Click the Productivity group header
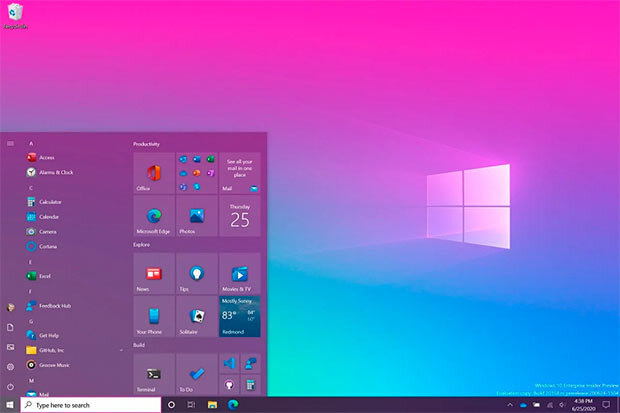The width and height of the screenshot is (620, 413). click(146, 144)
